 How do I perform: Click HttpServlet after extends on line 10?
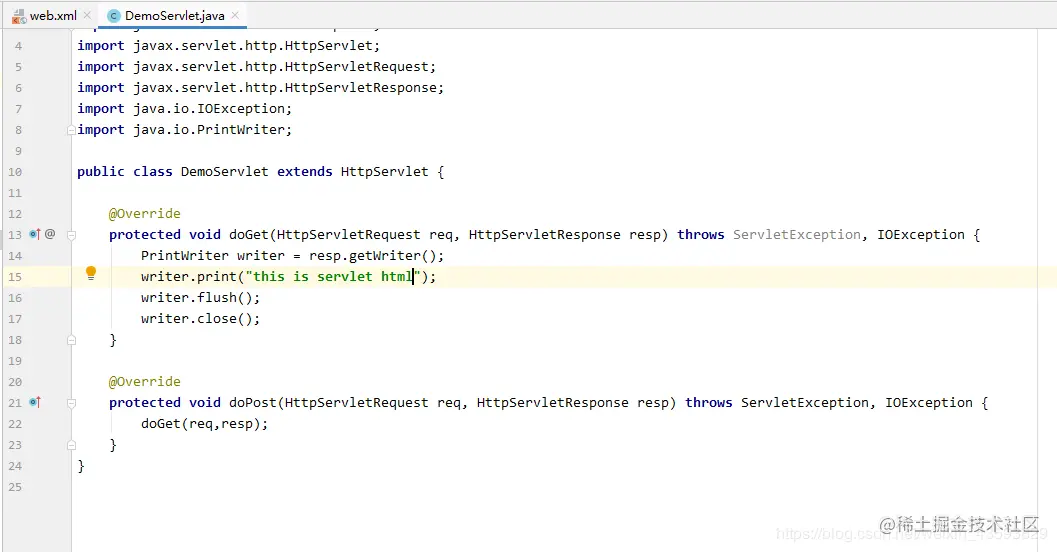tap(384, 171)
